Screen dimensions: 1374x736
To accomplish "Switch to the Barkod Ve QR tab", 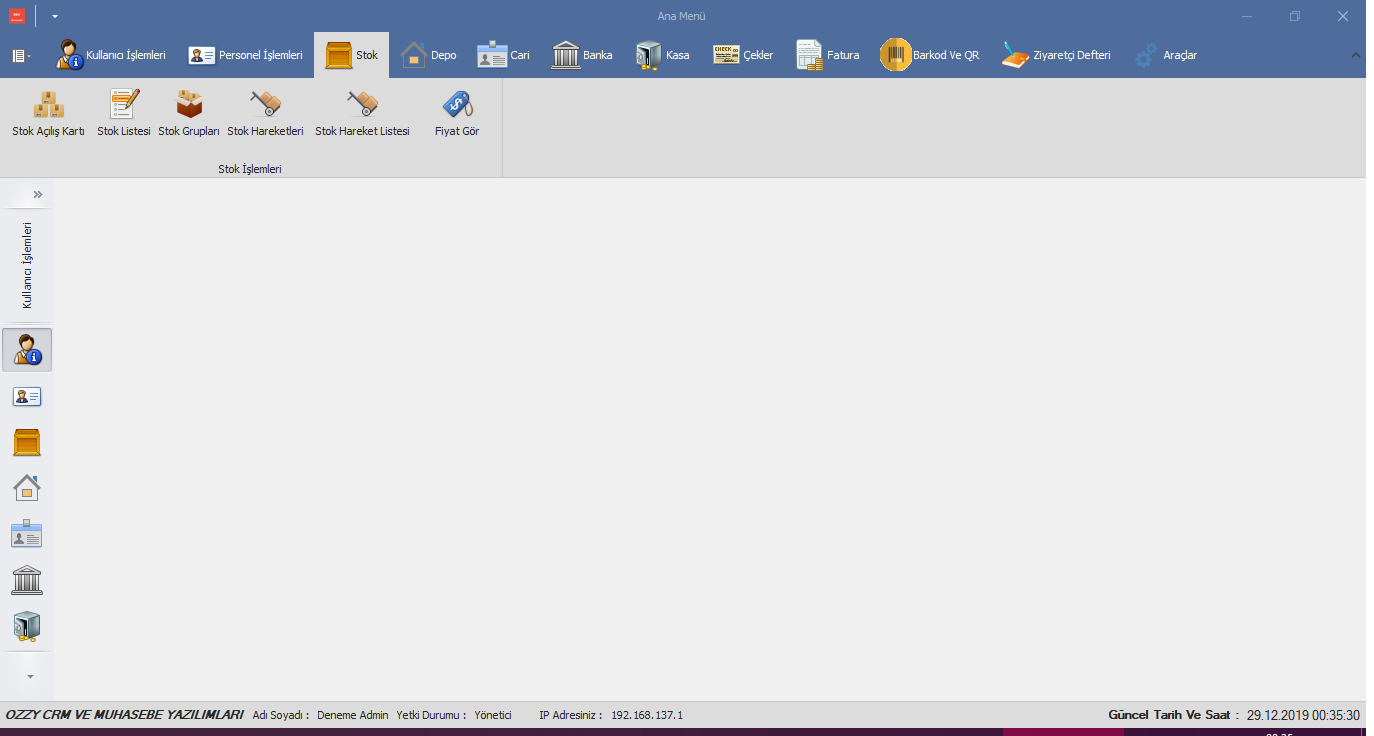I will click(930, 55).
